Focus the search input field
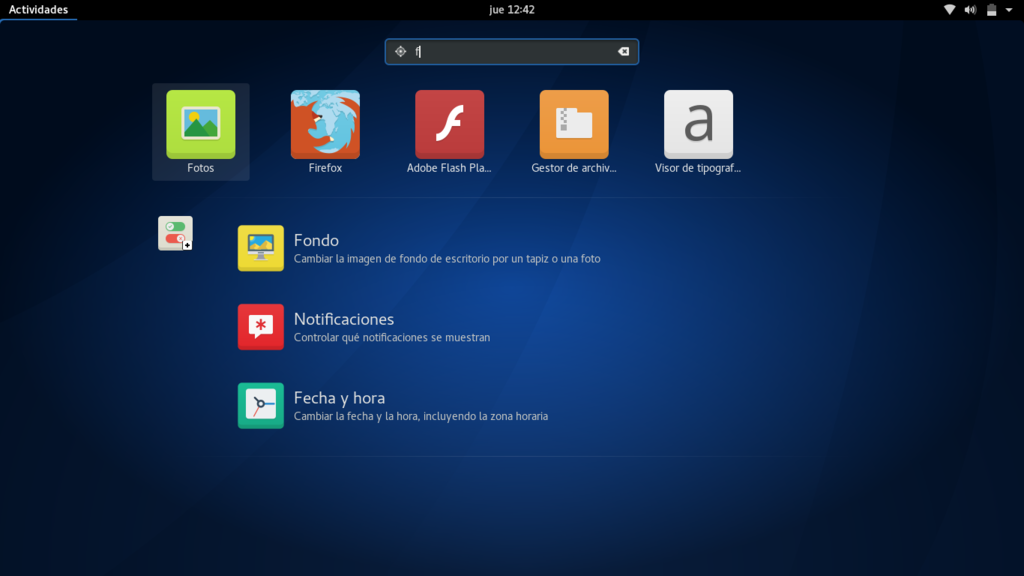This screenshot has height=576, width=1024. (x=512, y=52)
